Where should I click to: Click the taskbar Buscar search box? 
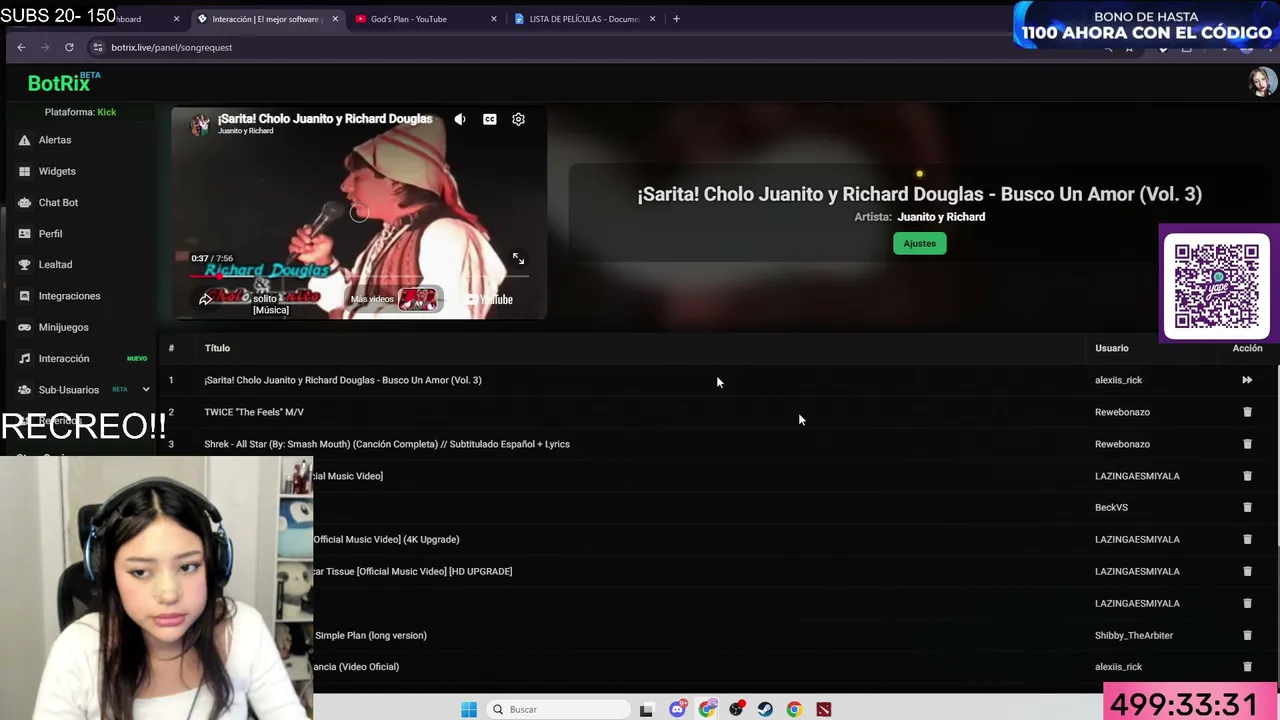tap(557, 709)
